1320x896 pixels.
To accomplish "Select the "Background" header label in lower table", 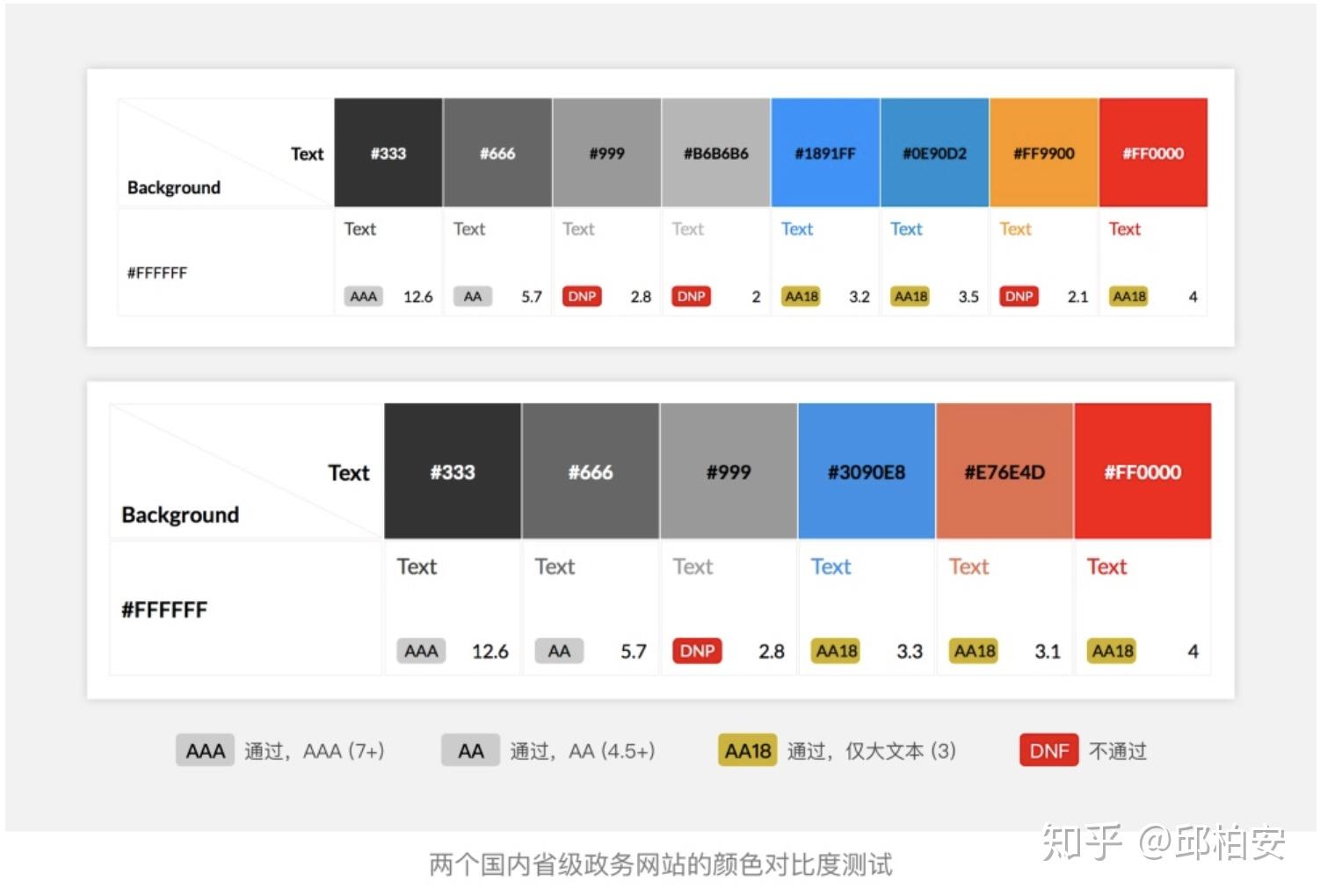I will (x=180, y=515).
